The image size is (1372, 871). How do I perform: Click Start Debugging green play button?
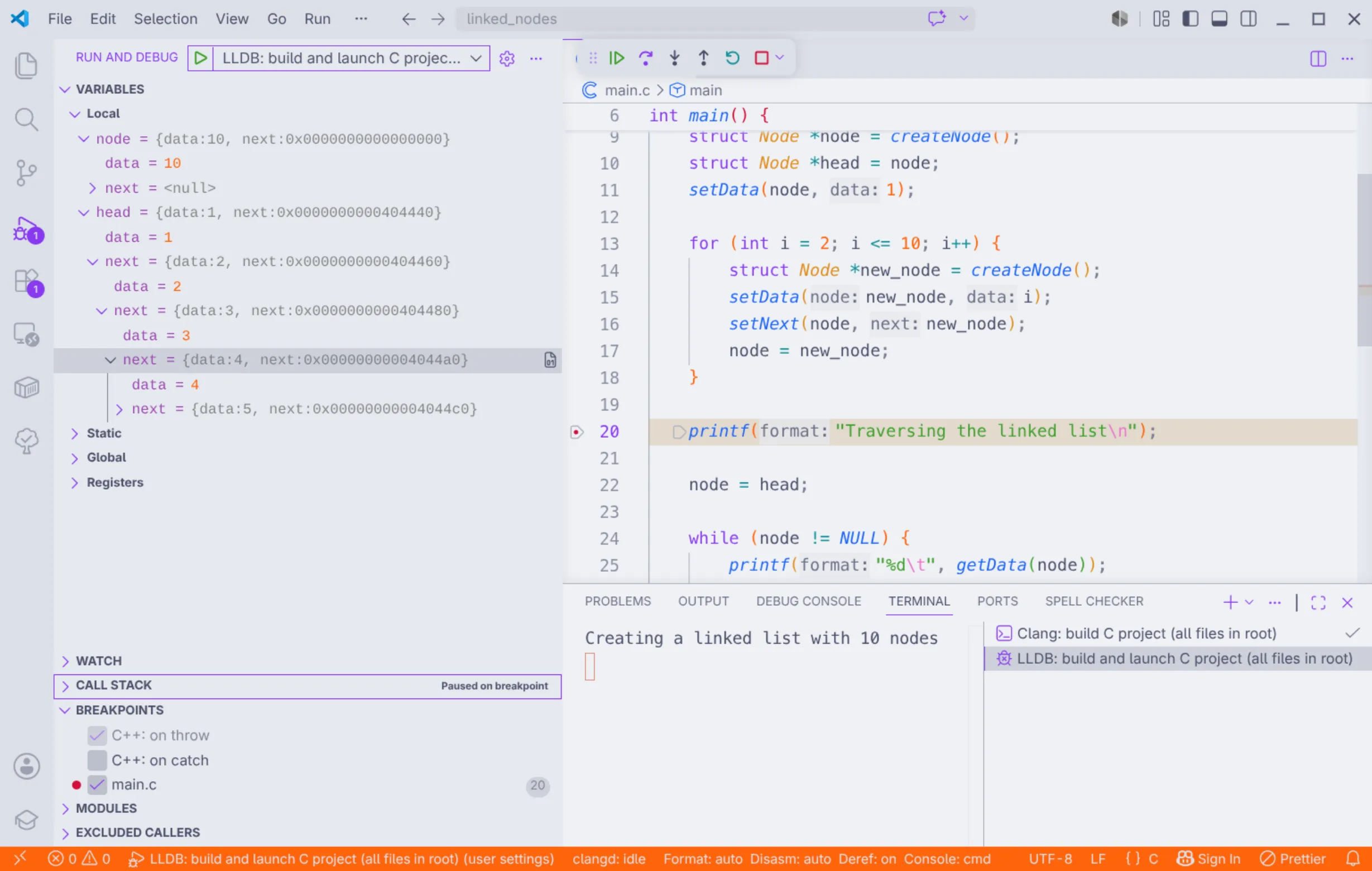point(200,58)
